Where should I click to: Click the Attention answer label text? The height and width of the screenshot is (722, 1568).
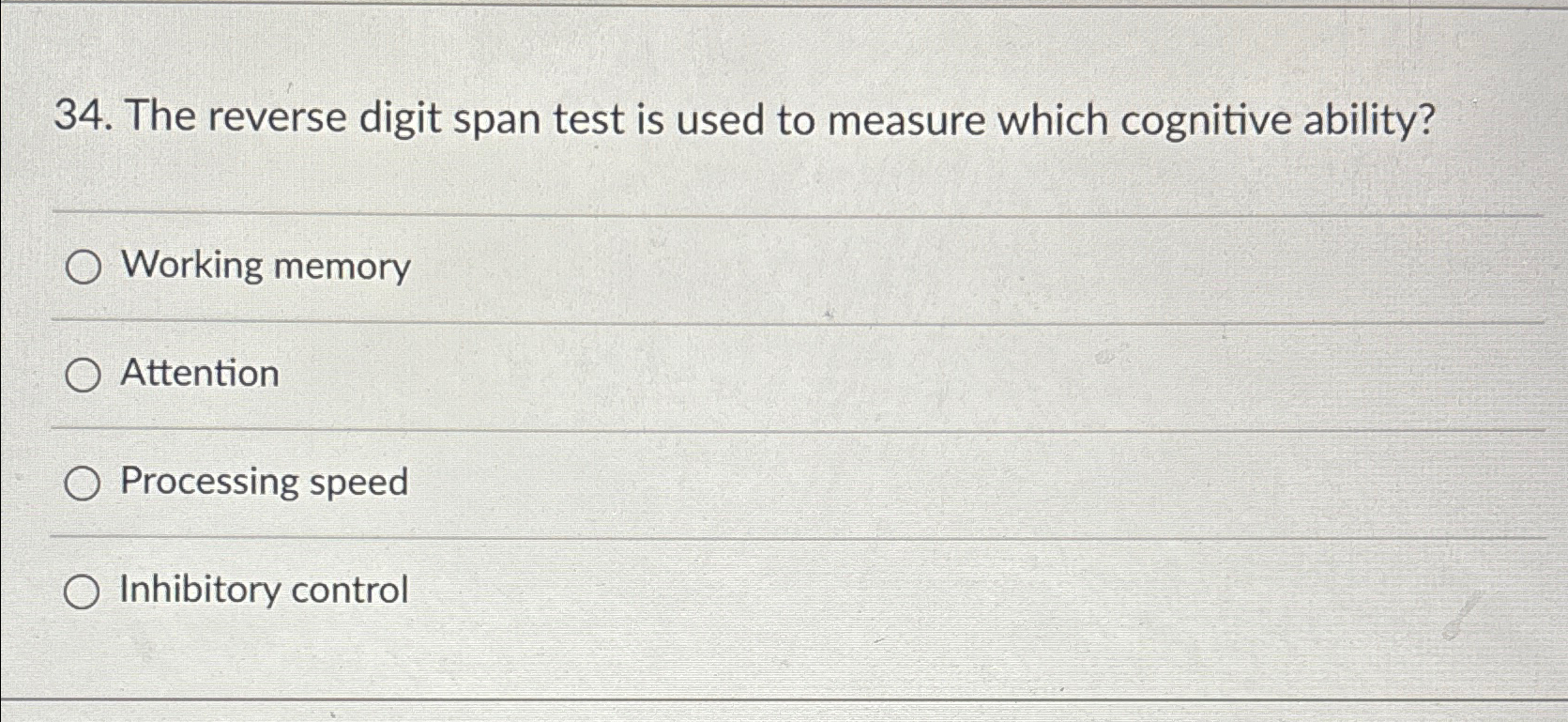(x=200, y=374)
